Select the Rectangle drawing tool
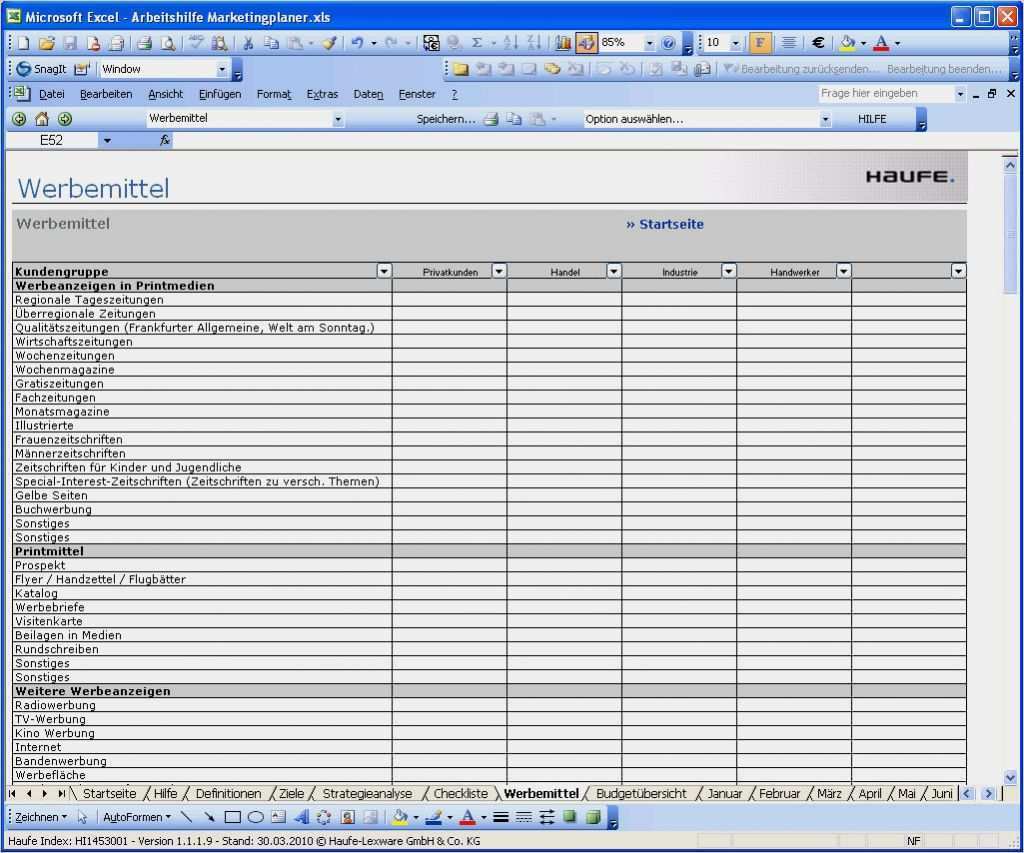The image size is (1024, 853). [x=233, y=817]
